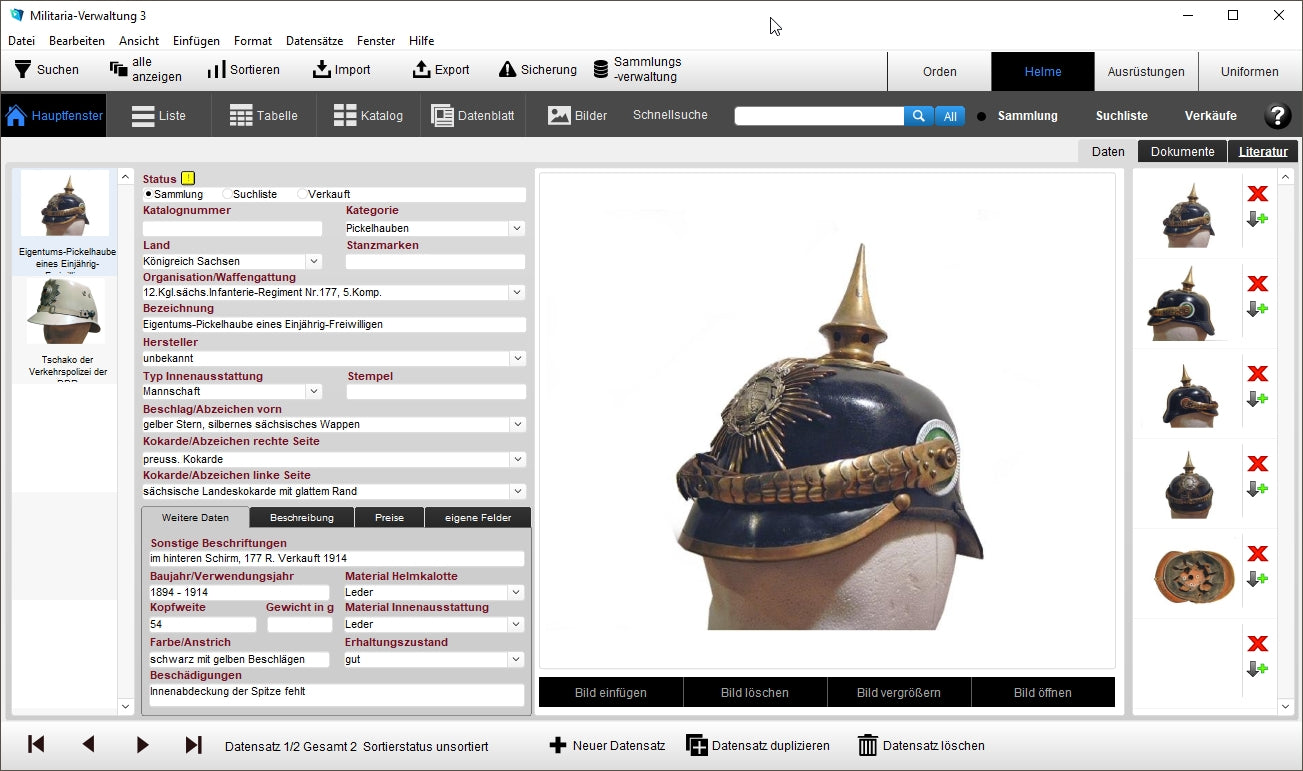Expand the Kategorie dropdown
The width and height of the screenshot is (1303, 771).
pos(517,228)
